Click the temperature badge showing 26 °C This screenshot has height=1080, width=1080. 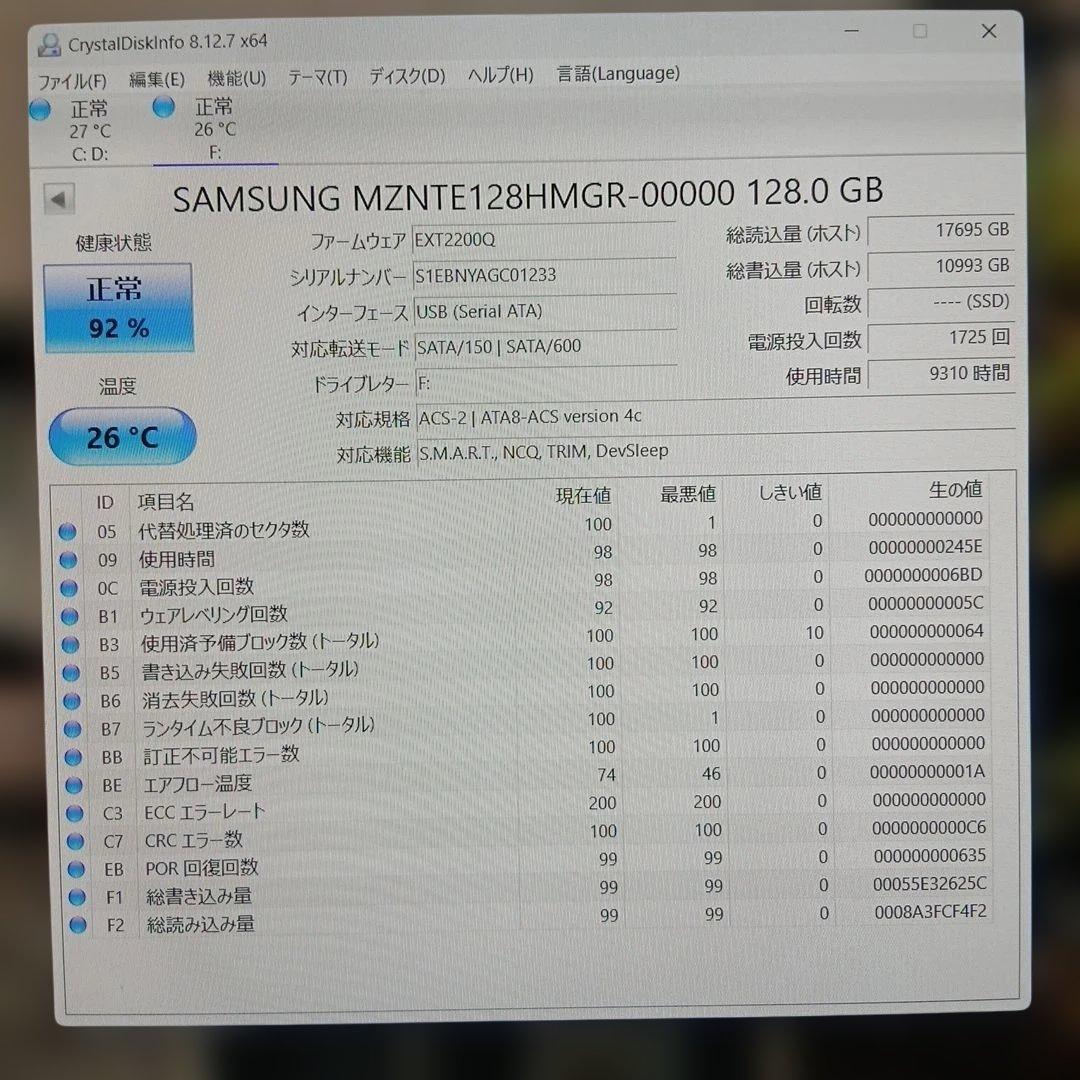click(122, 436)
